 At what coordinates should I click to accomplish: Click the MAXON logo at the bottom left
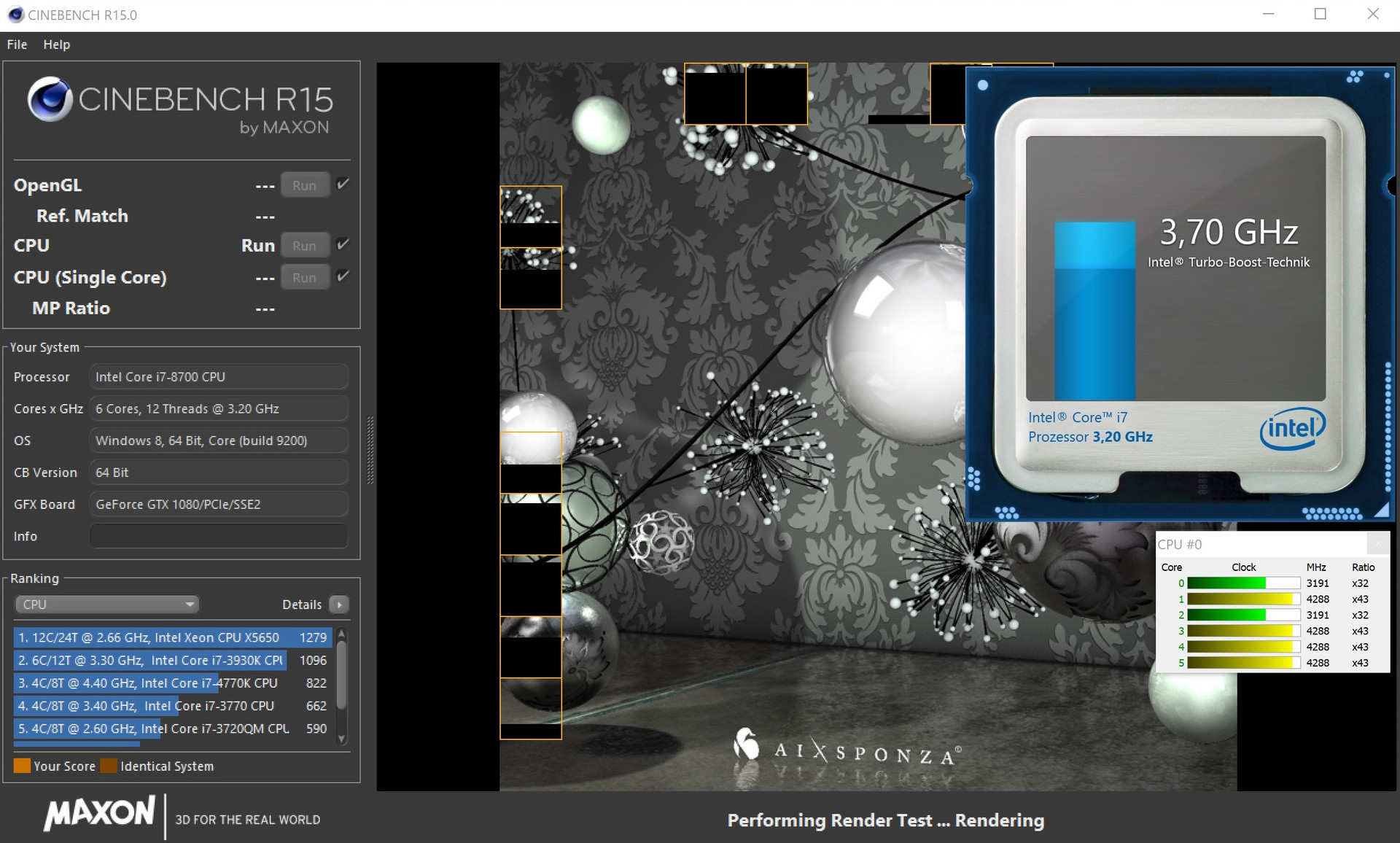tap(99, 814)
